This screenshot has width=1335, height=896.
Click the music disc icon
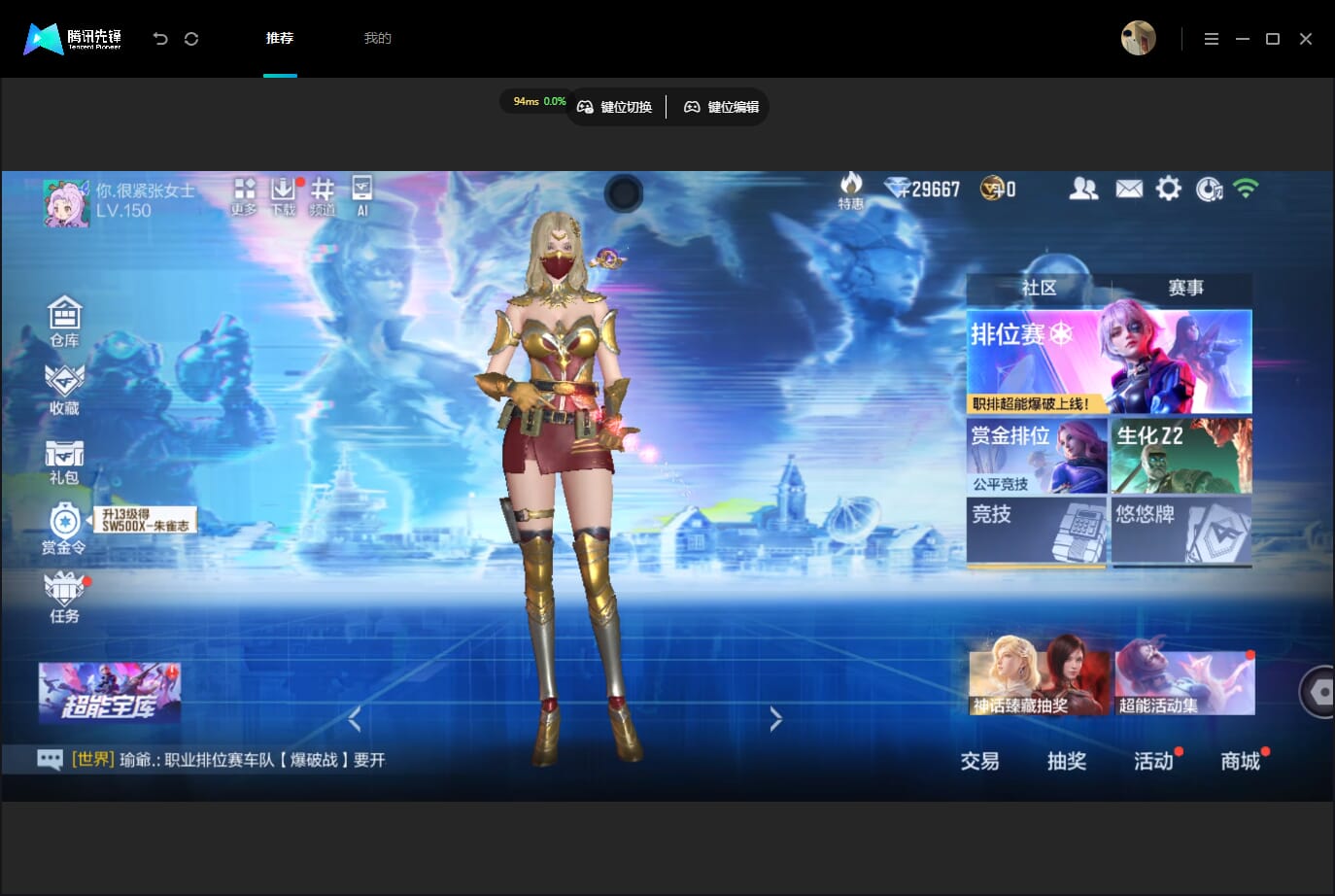coord(1209,189)
